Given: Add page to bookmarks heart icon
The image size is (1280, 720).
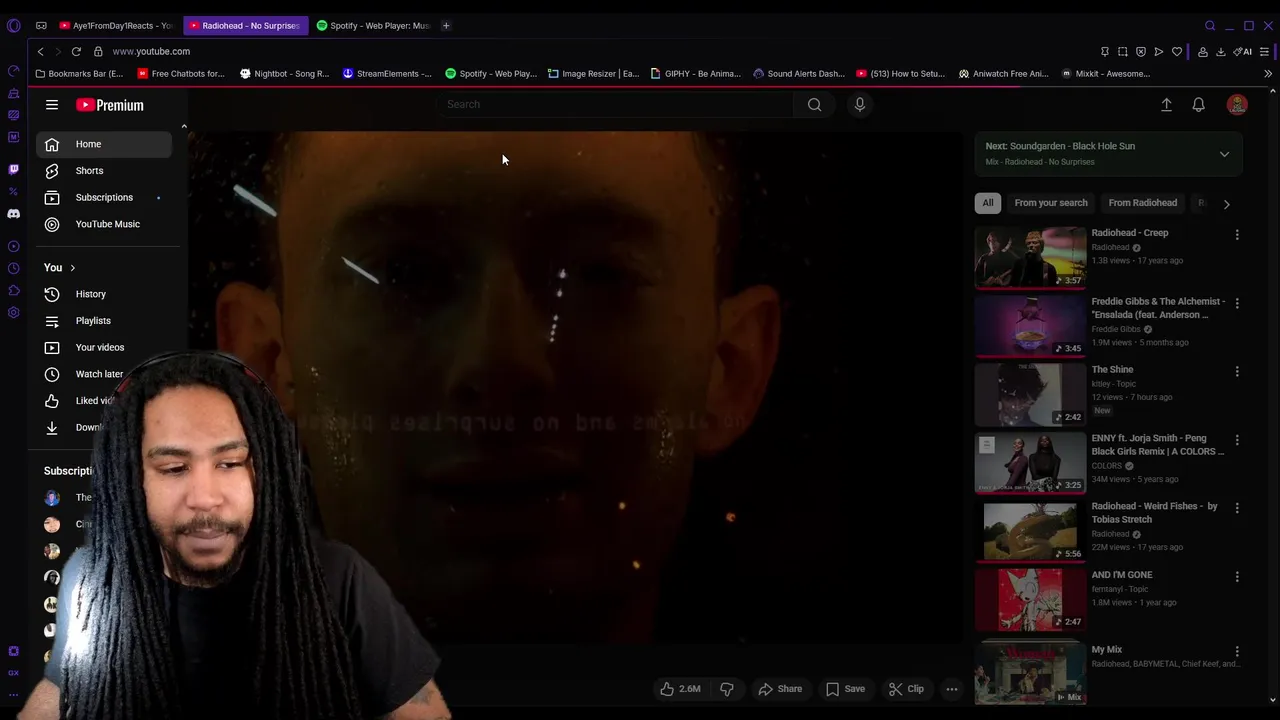Looking at the screenshot, I should coord(1177,52).
